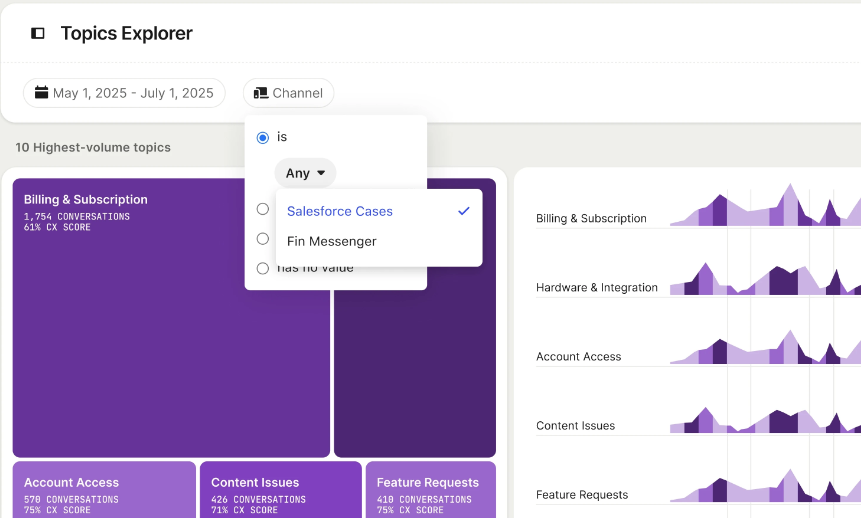Choose Salesforce Cases from the channel list
Screen dimensions: 861x518
pyautogui.click(x=340, y=211)
